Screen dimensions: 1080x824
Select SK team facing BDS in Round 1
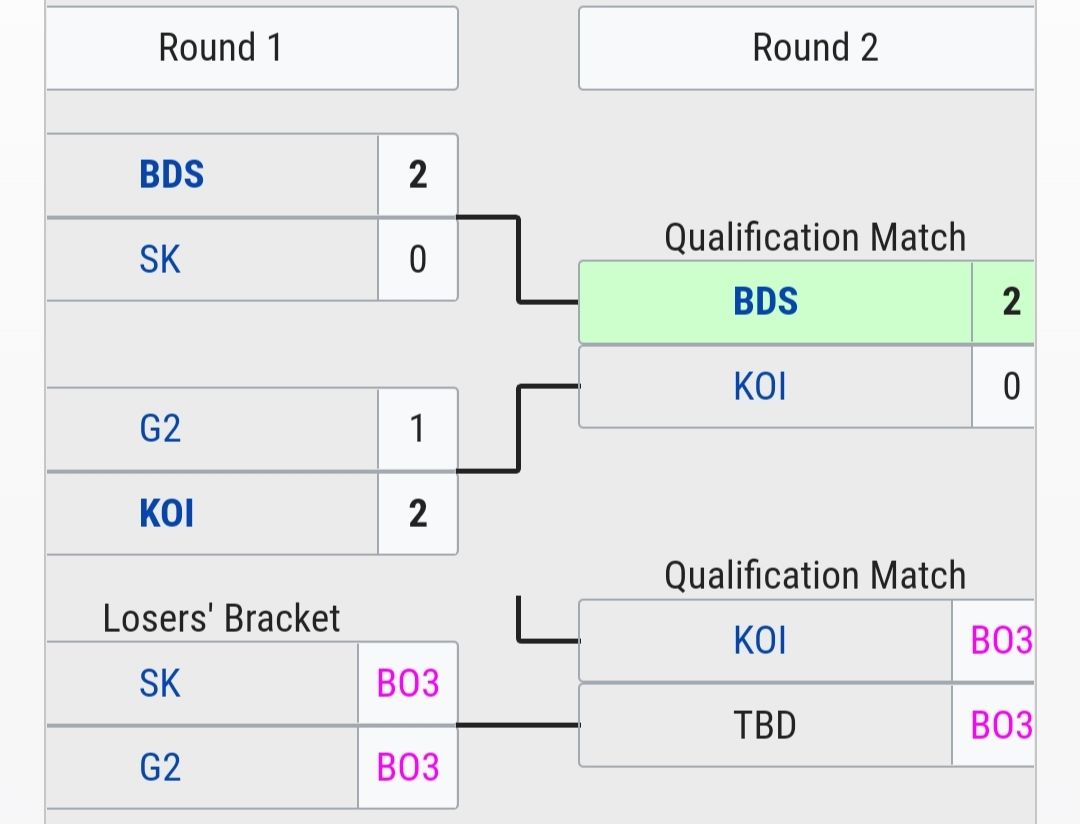[160, 260]
